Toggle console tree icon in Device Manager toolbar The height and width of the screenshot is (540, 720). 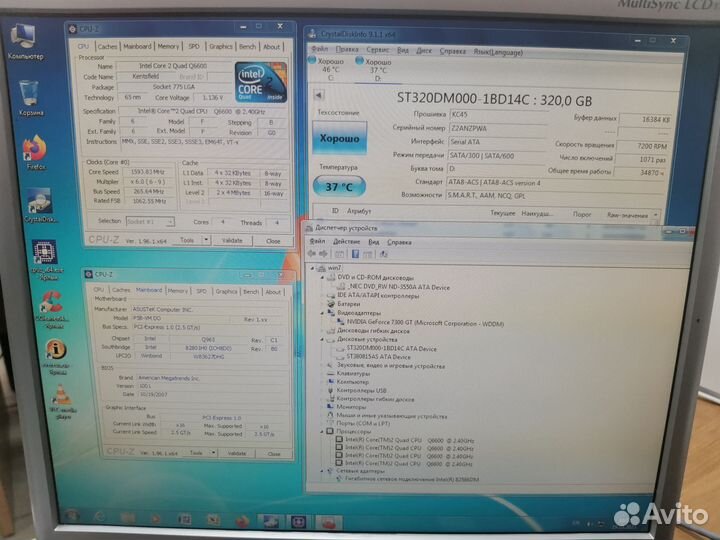point(339,253)
